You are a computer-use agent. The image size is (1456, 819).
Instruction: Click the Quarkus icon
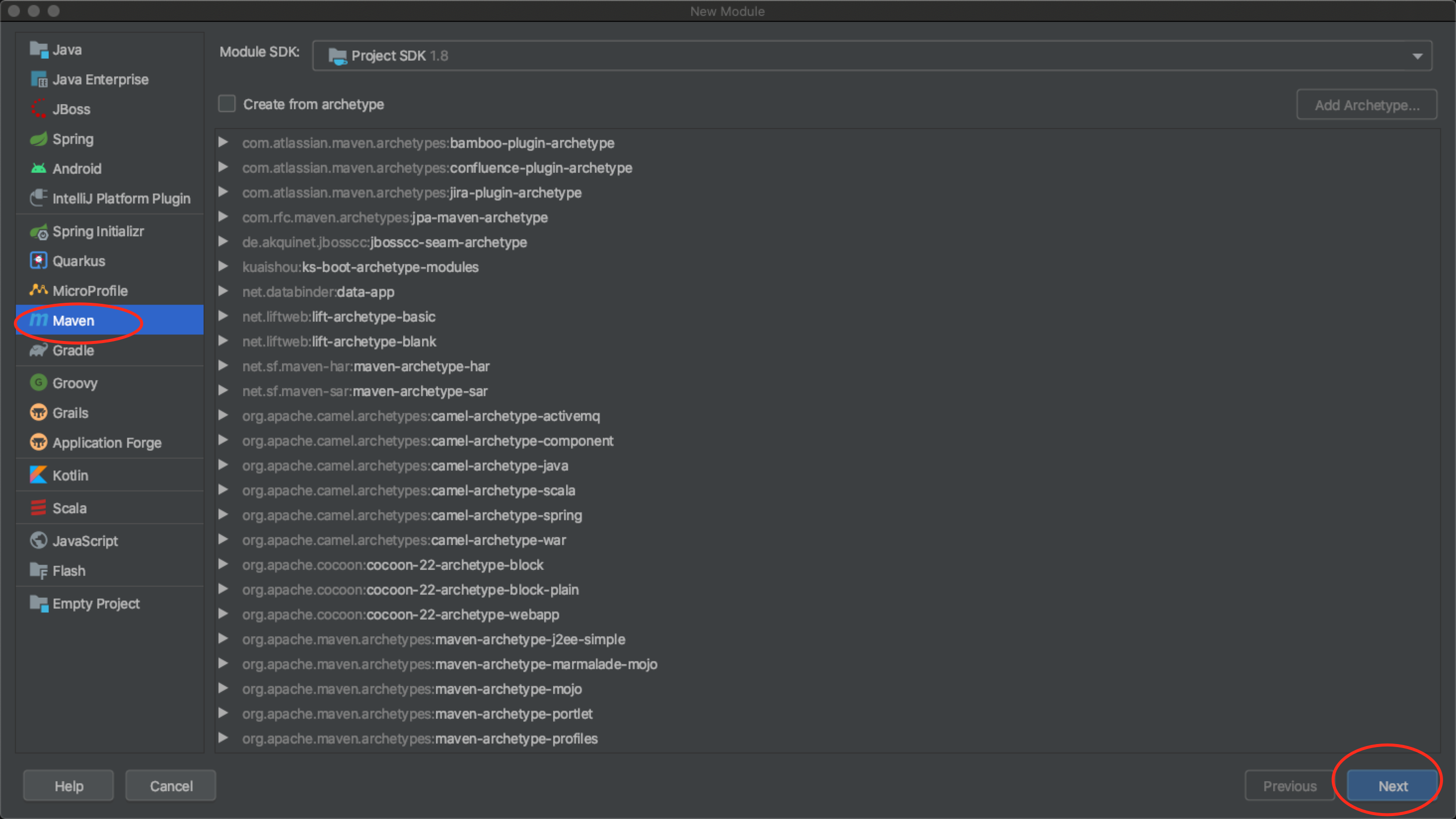pos(38,261)
